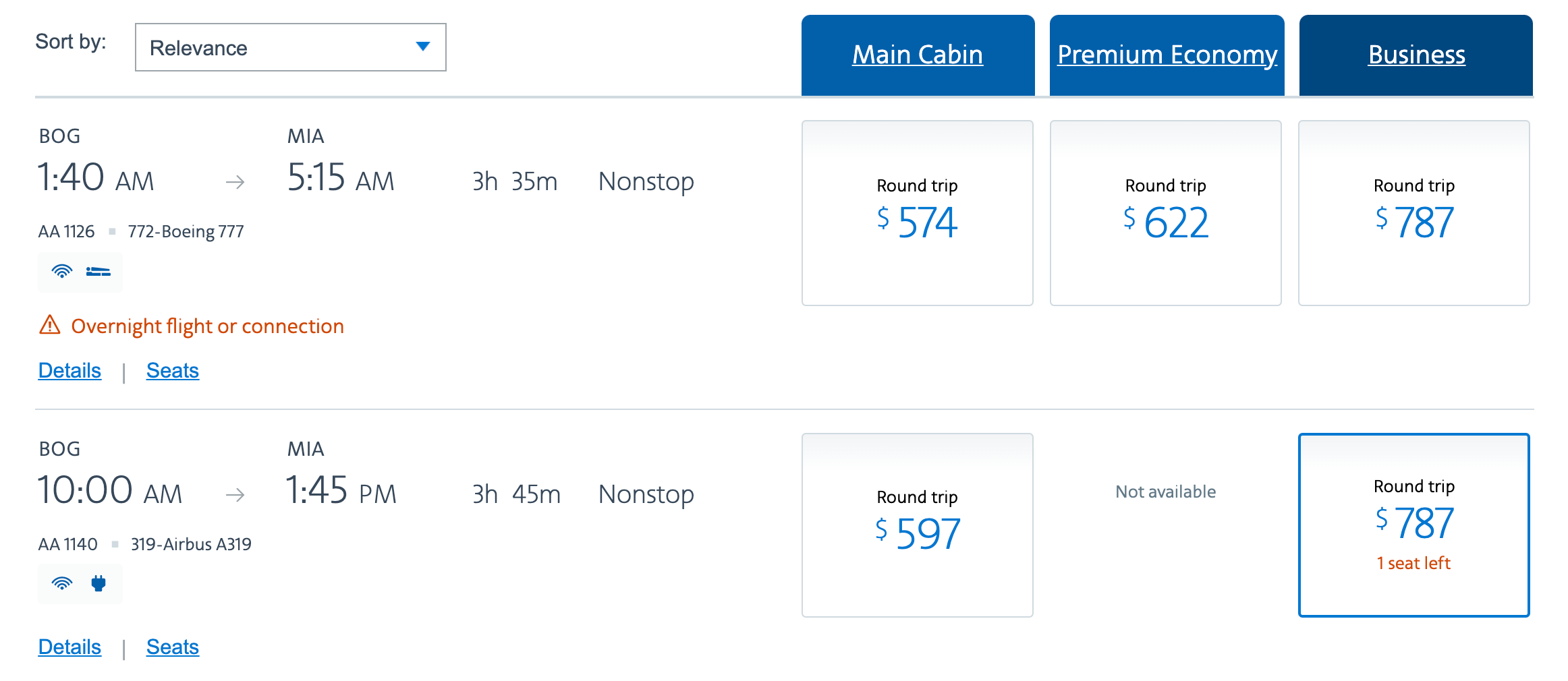
Task: Open Details for the 1:40 AM flight
Action: (x=69, y=370)
